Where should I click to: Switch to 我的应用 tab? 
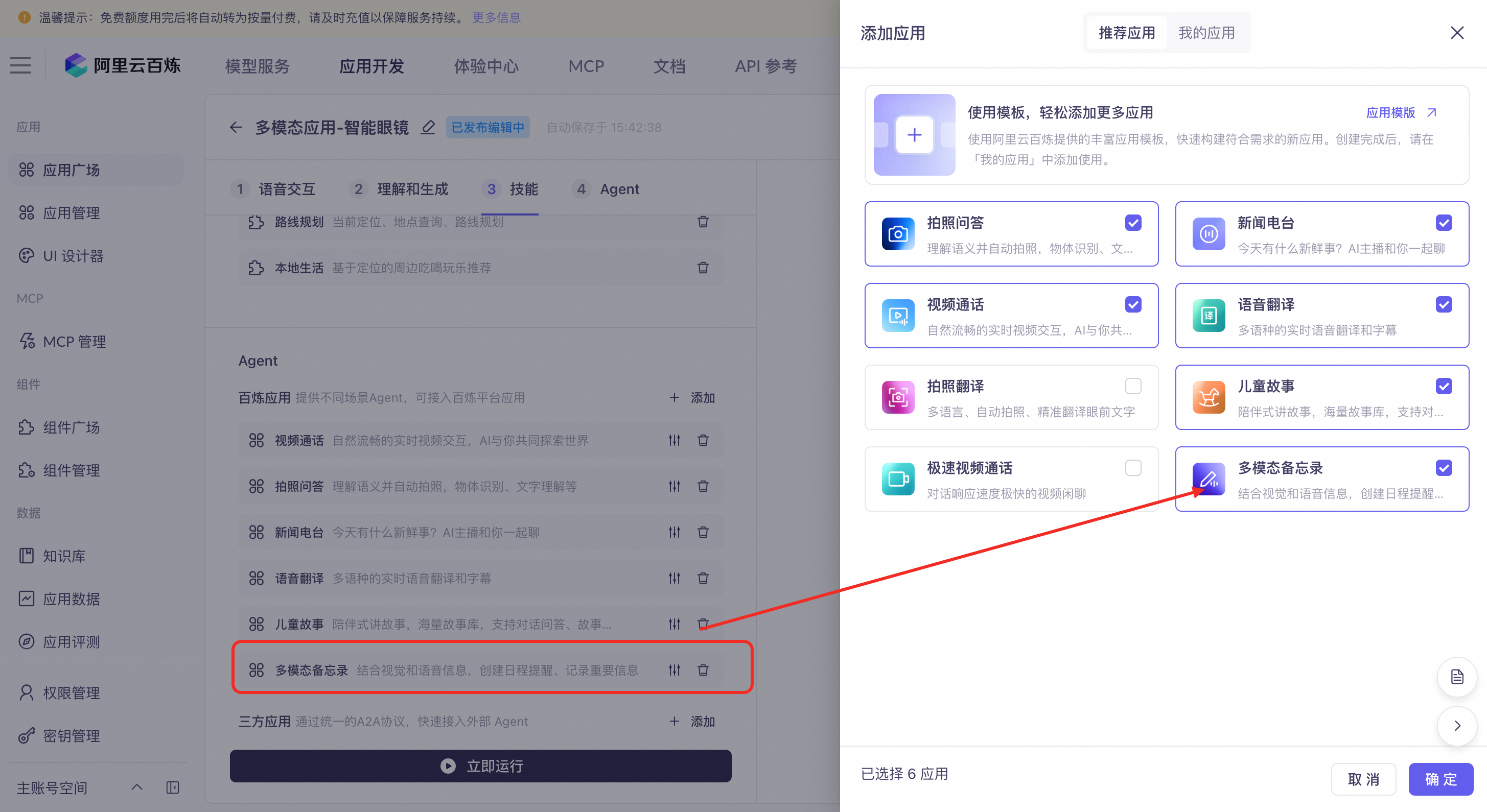coord(1206,33)
